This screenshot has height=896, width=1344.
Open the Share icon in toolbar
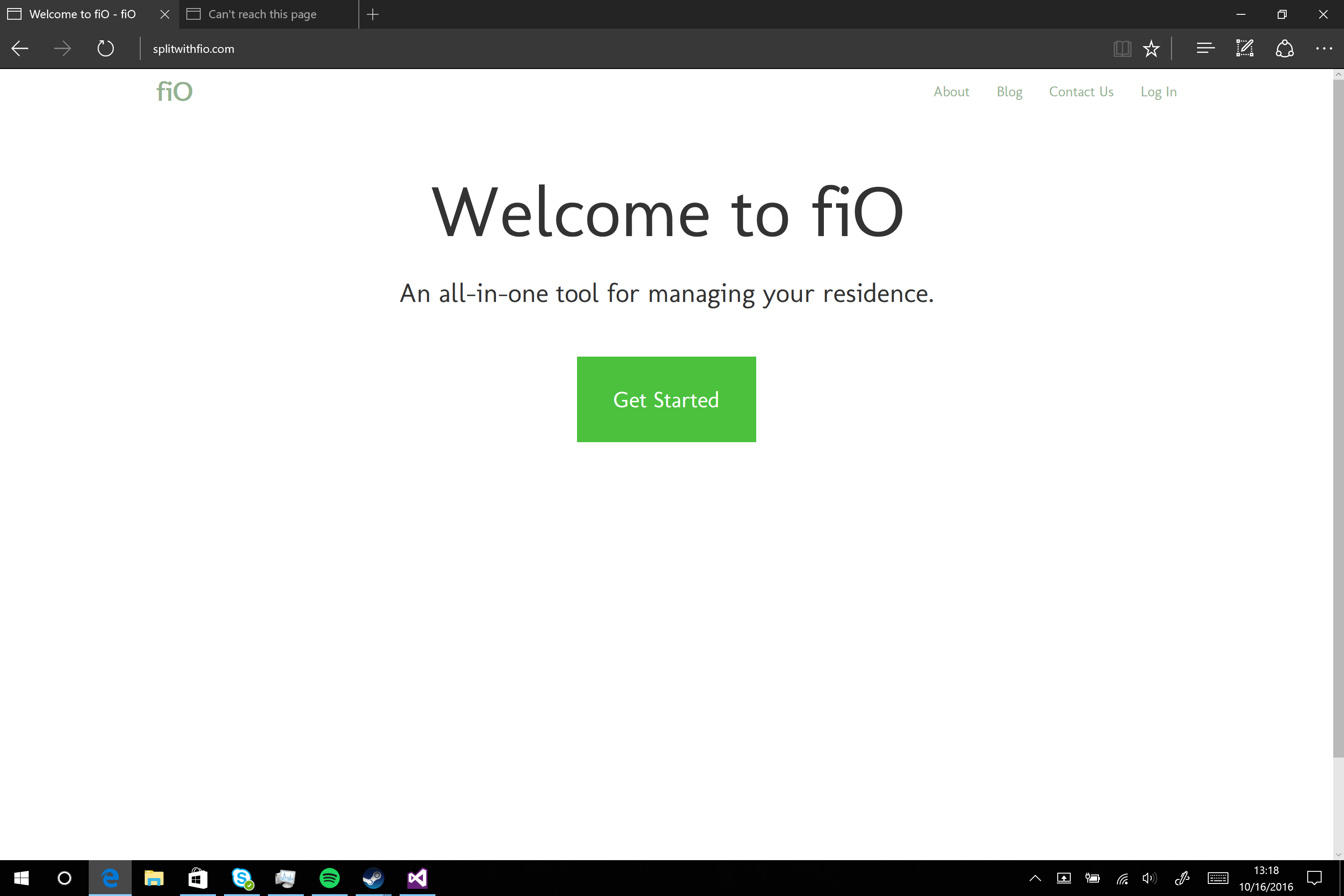1284,48
